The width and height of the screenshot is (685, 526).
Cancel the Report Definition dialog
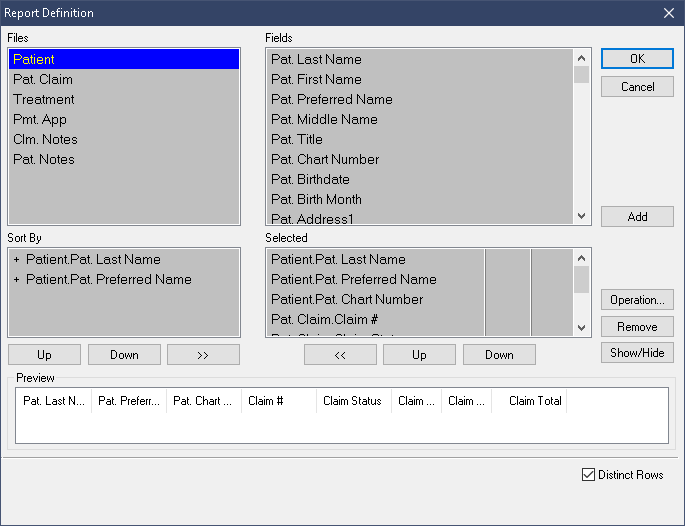pos(637,87)
